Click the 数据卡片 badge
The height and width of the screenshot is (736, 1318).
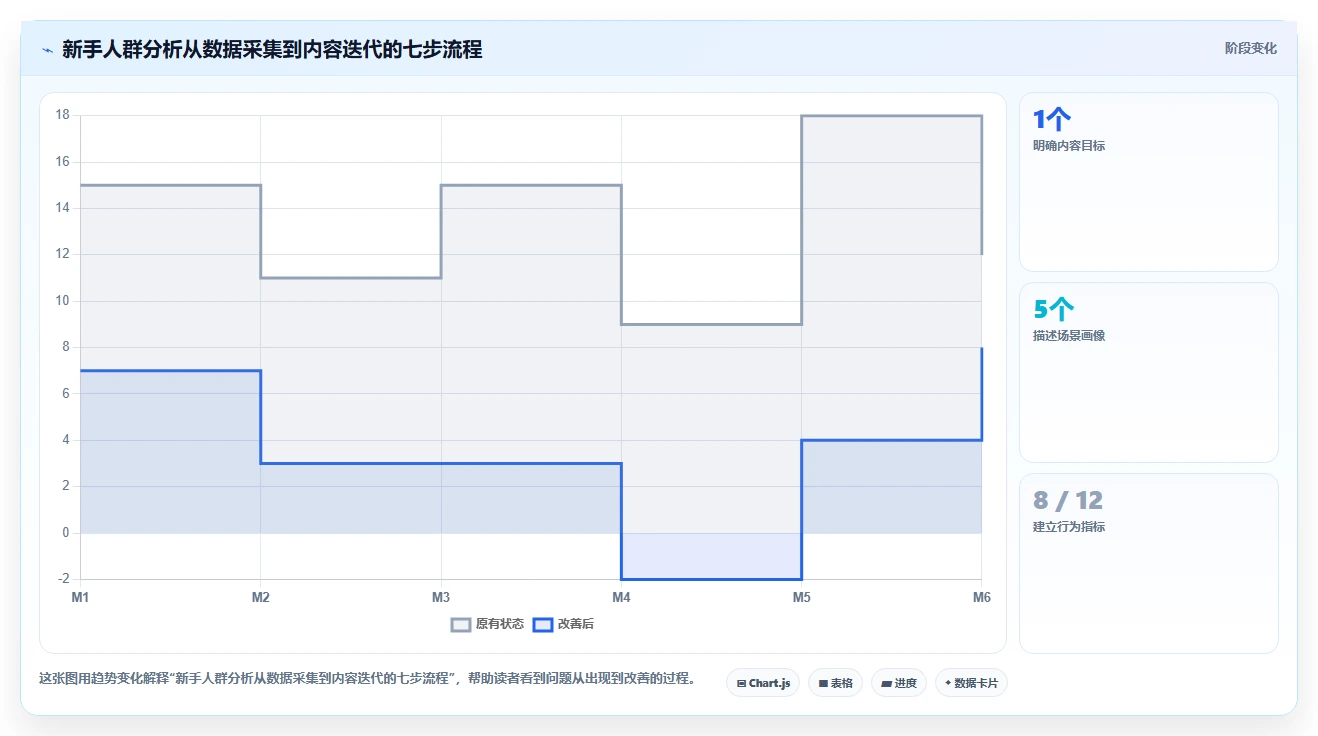coord(972,683)
